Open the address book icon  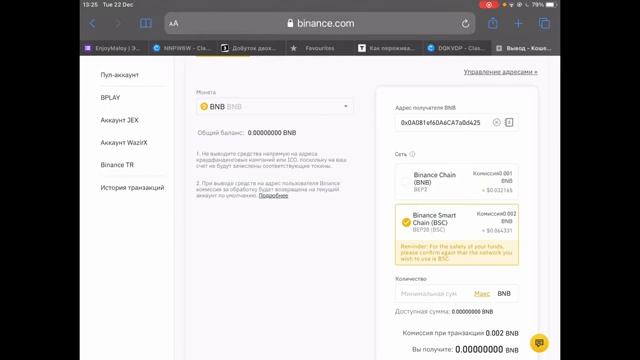pos(509,122)
